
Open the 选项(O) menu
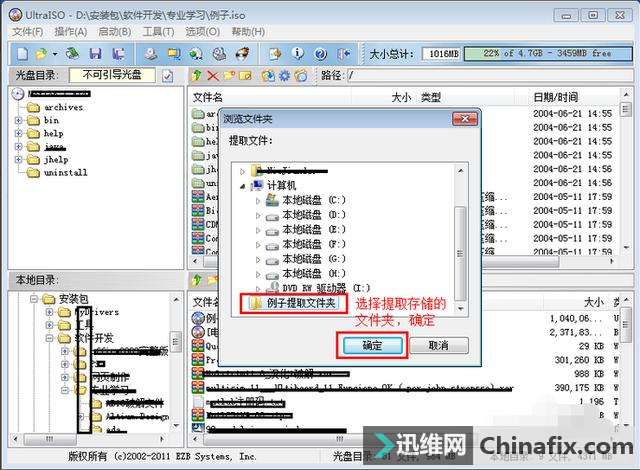pyautogui.click(x=202, y=32)
